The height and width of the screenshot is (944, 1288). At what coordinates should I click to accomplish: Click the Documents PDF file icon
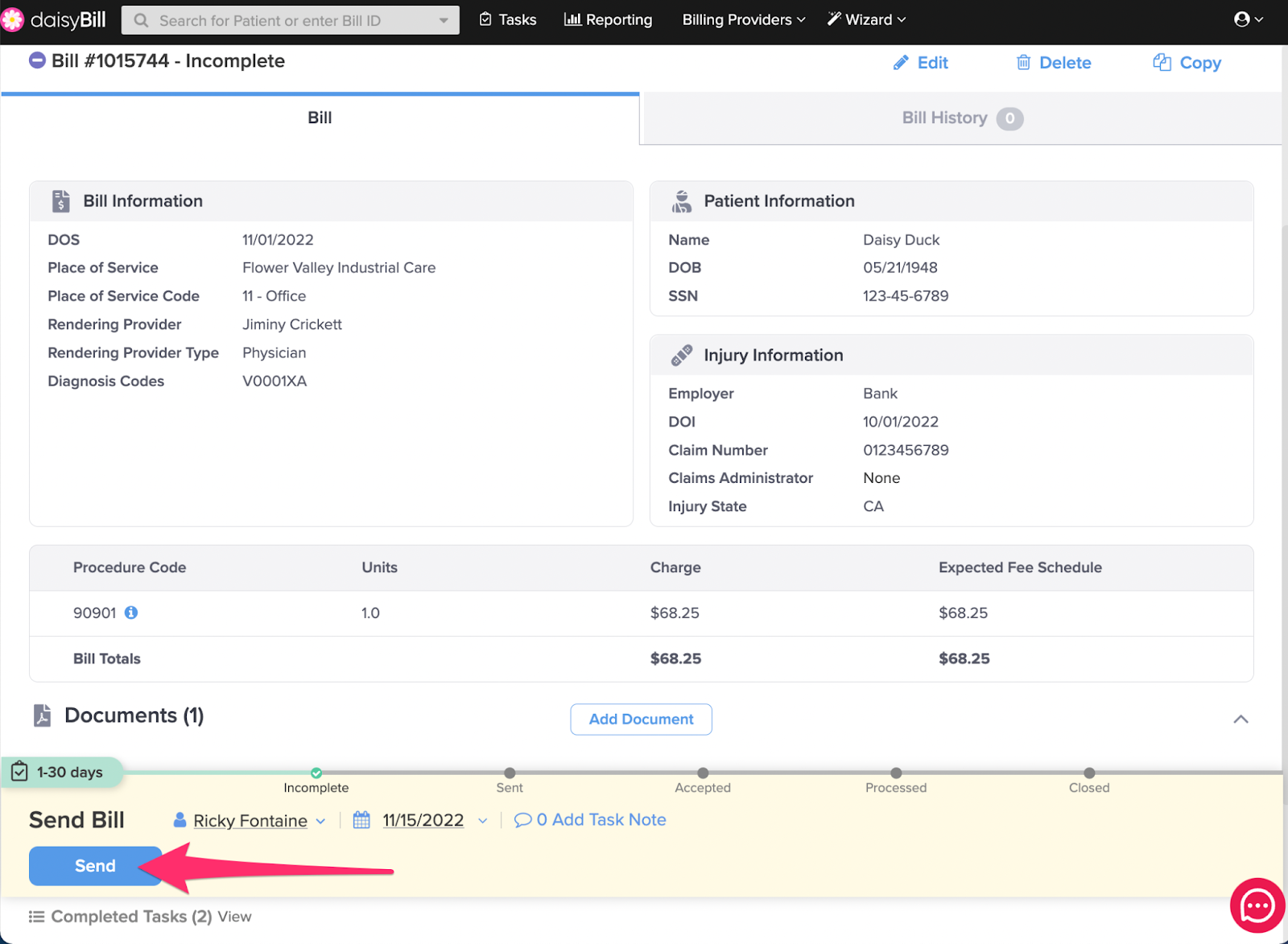coord(42,715)
